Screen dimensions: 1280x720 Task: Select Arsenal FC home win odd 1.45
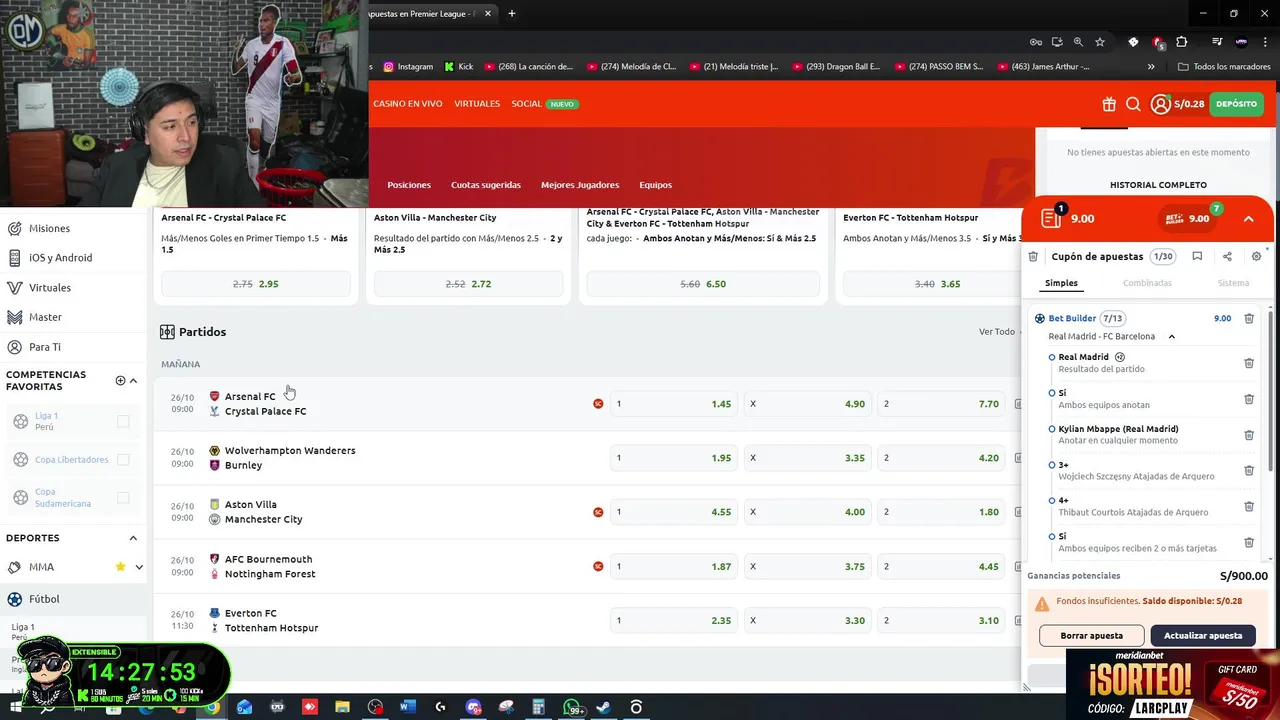(674, 404)
